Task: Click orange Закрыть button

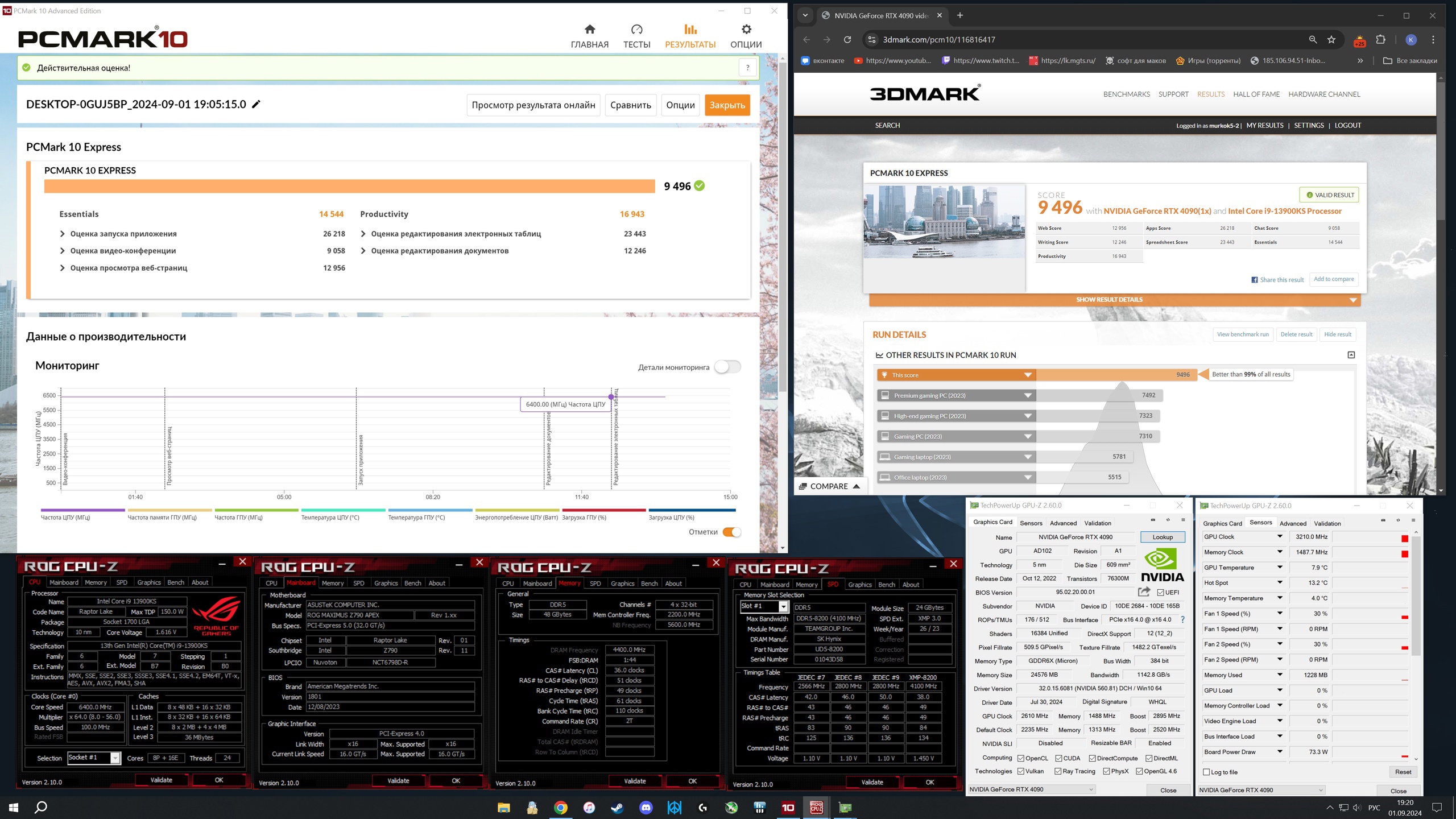Action: coord(727,105)
